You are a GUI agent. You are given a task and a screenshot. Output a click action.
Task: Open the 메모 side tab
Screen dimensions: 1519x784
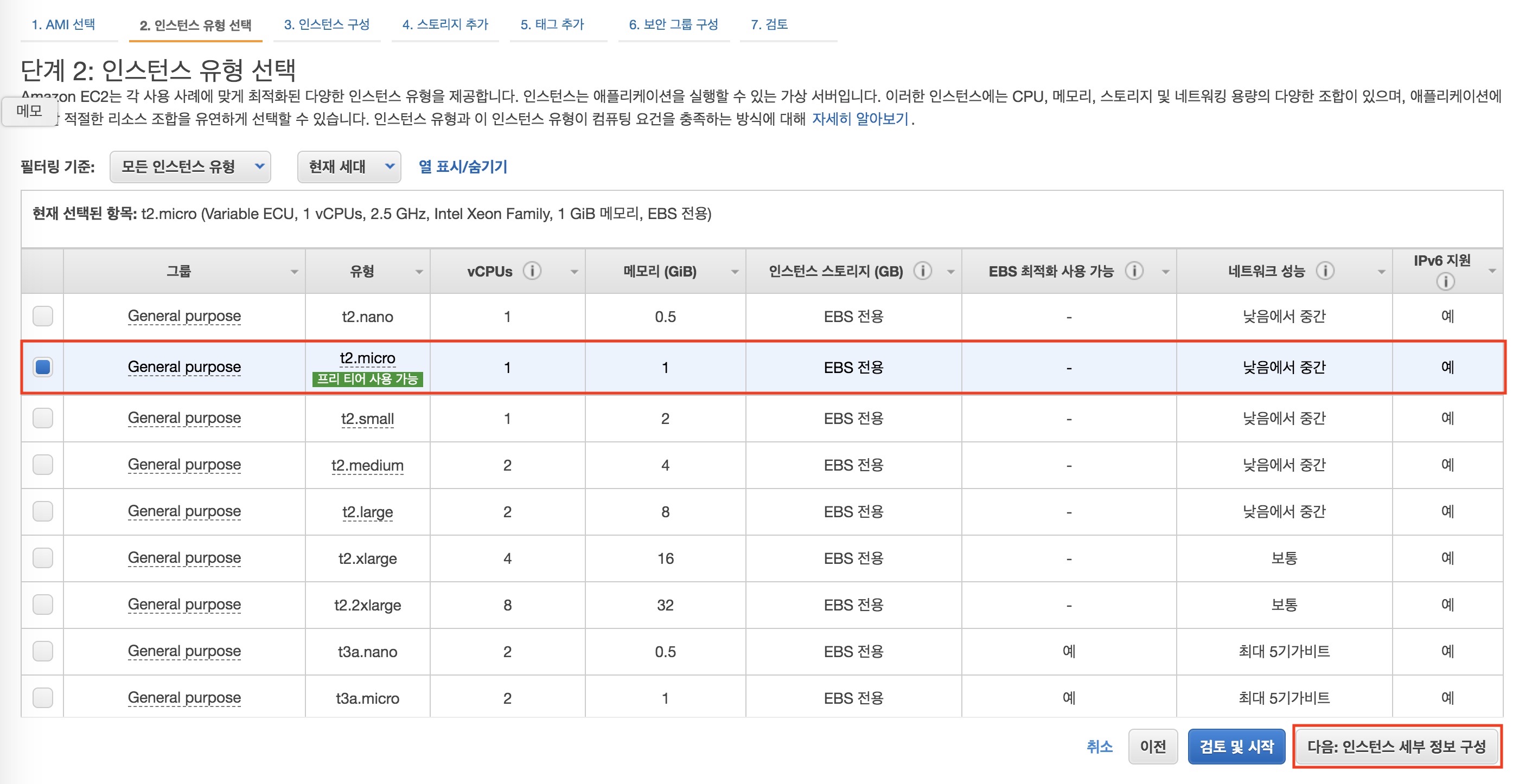click(29, 111)
